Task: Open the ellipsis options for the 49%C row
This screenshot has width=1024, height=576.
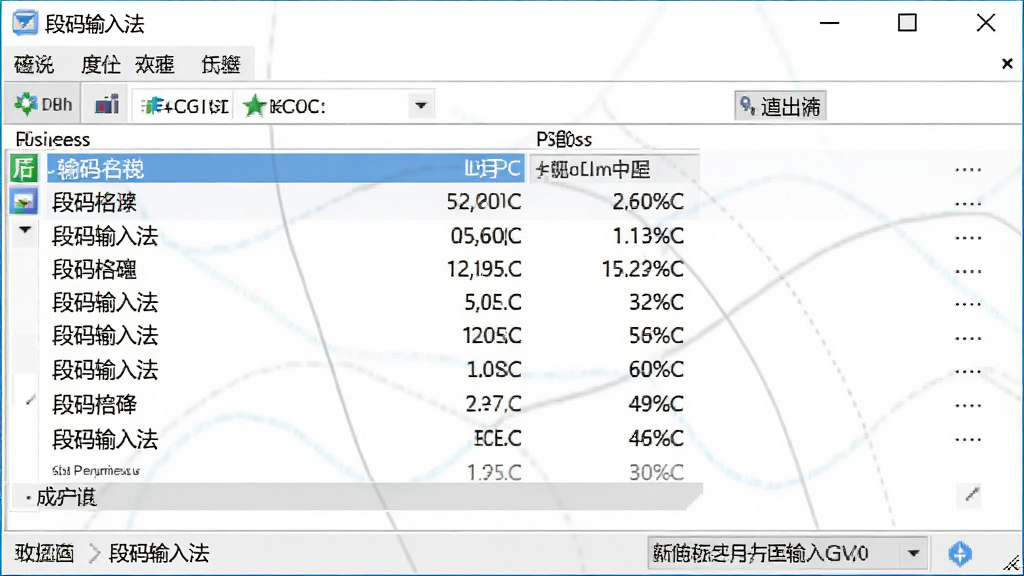Action: 968,406
